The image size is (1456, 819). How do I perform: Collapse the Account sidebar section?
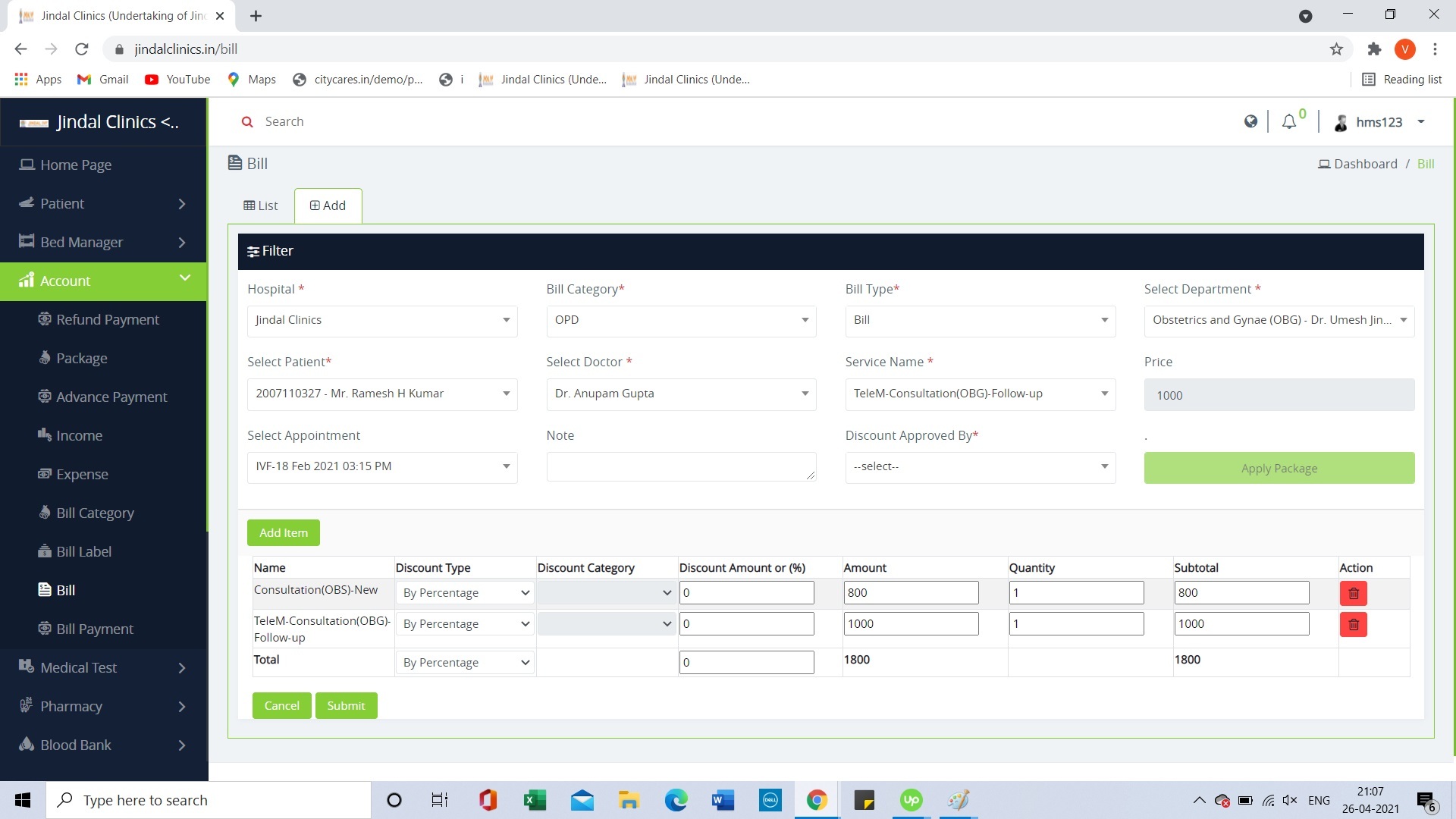(x=103, y=281)
